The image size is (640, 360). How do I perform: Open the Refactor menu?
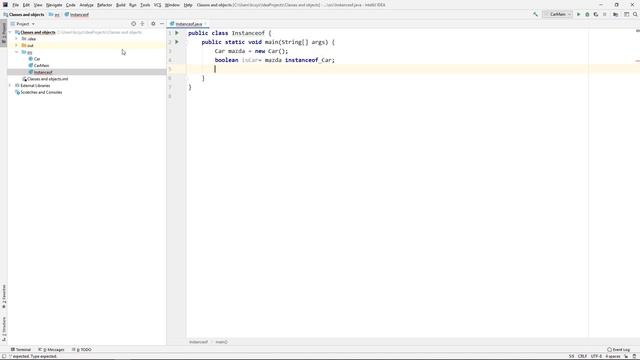104,5
